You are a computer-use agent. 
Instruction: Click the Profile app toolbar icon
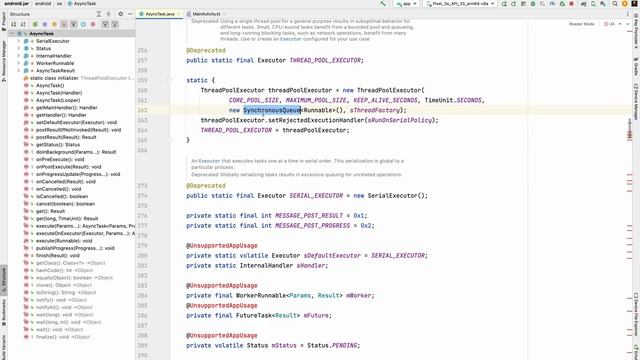pos(552,4)
